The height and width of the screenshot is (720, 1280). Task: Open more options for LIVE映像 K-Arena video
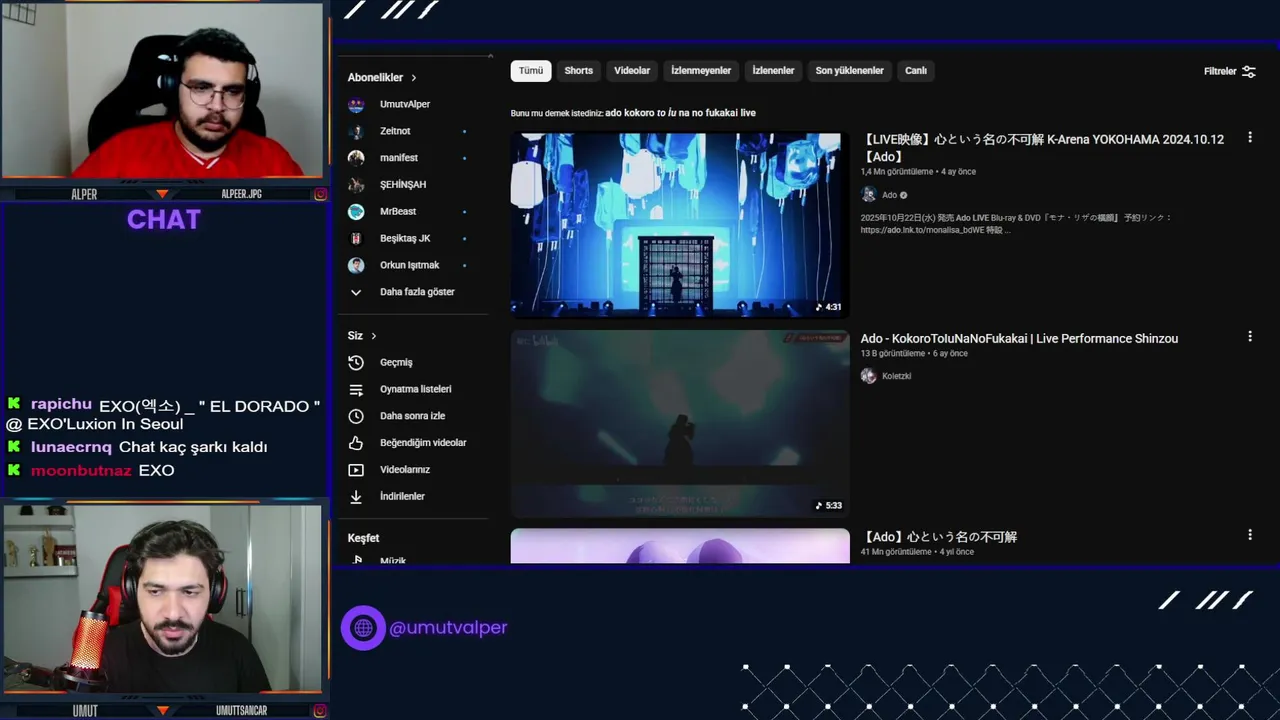(1249, 138)
